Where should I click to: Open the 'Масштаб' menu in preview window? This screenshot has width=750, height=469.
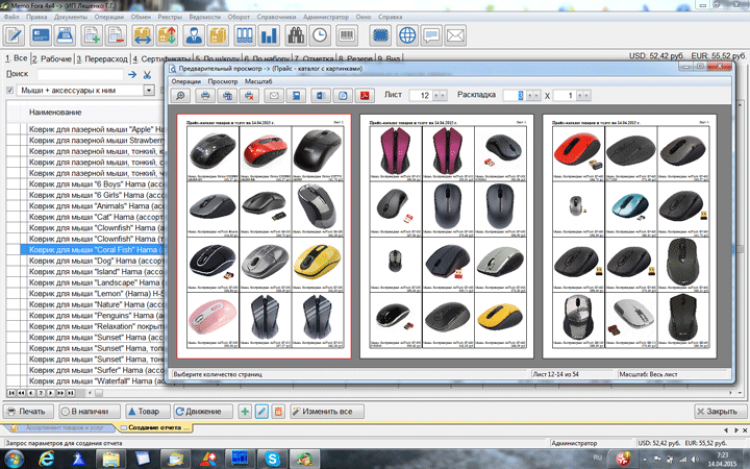(257, 79)
